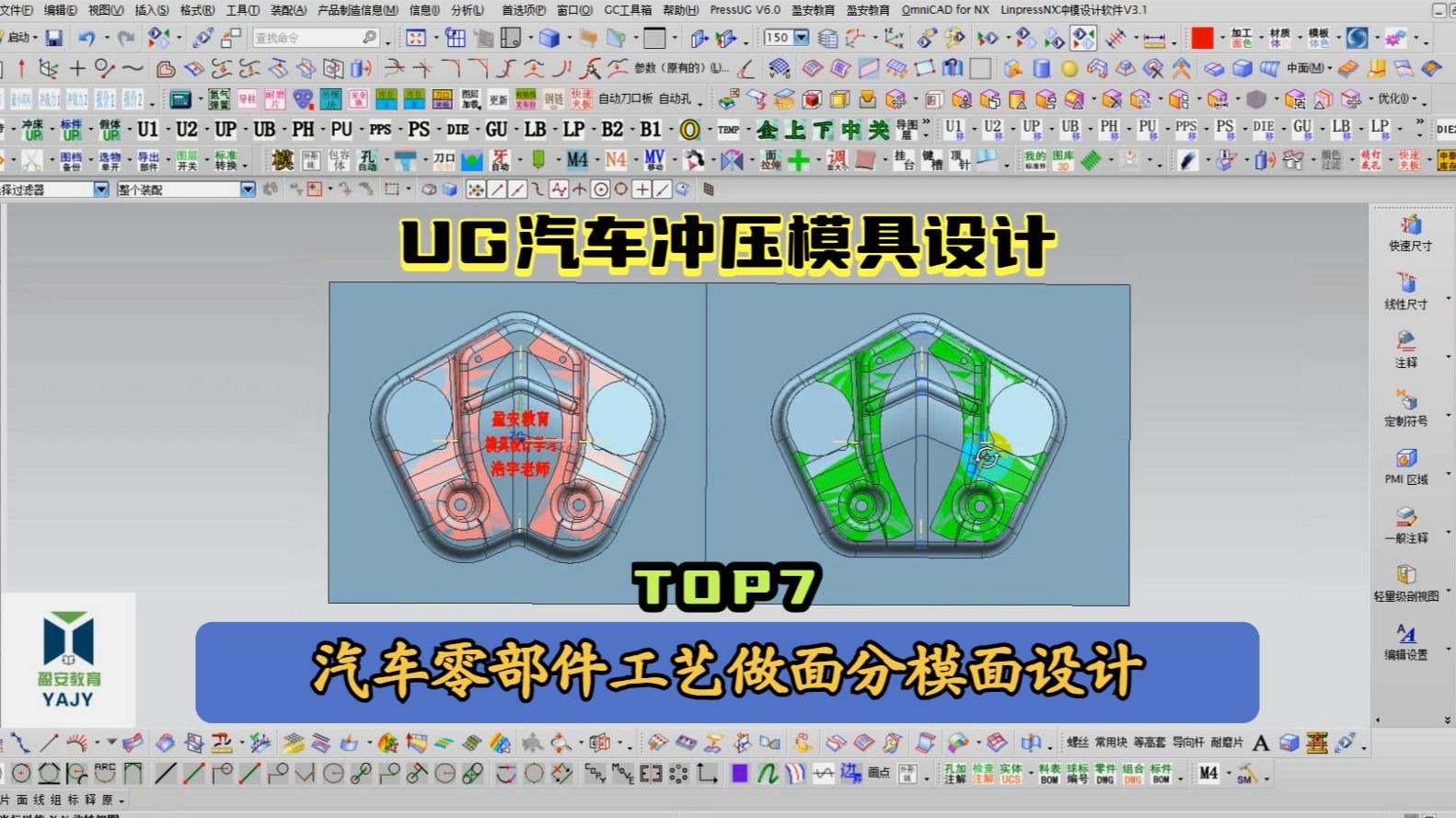The height and width of the screenshot is (818, 1456).
Task: Open 快速尺寸 rapid dimension tool
Action: [1410, 234]
